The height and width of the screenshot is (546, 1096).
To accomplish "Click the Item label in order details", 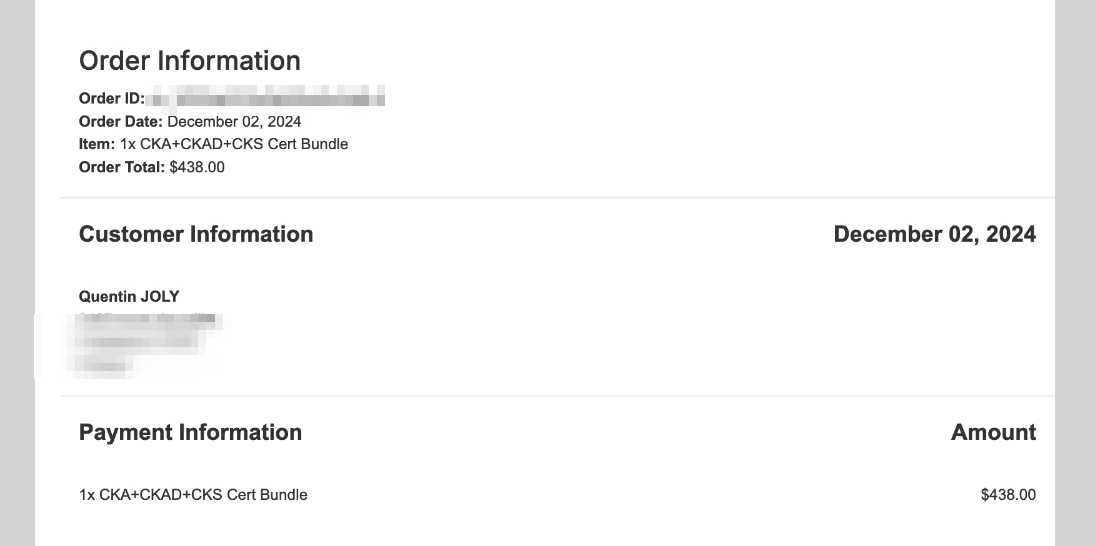I will tap(97, 144).
